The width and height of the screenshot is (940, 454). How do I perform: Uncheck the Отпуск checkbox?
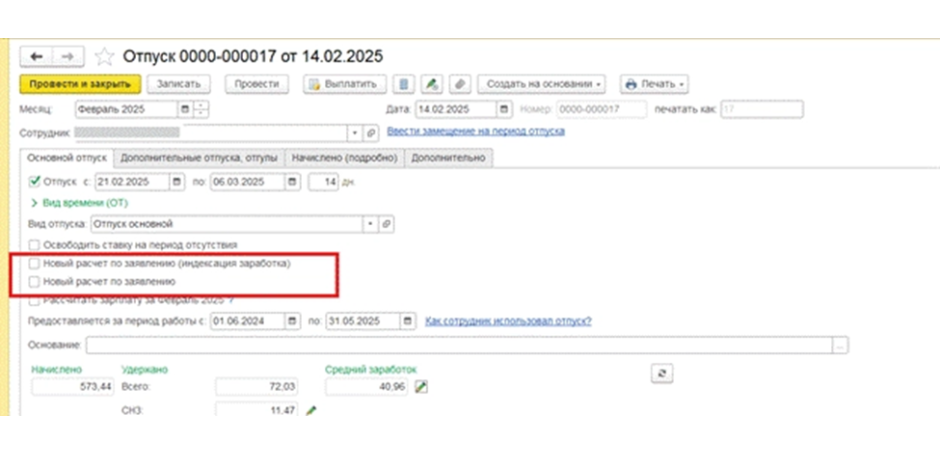tap(35, 181)
